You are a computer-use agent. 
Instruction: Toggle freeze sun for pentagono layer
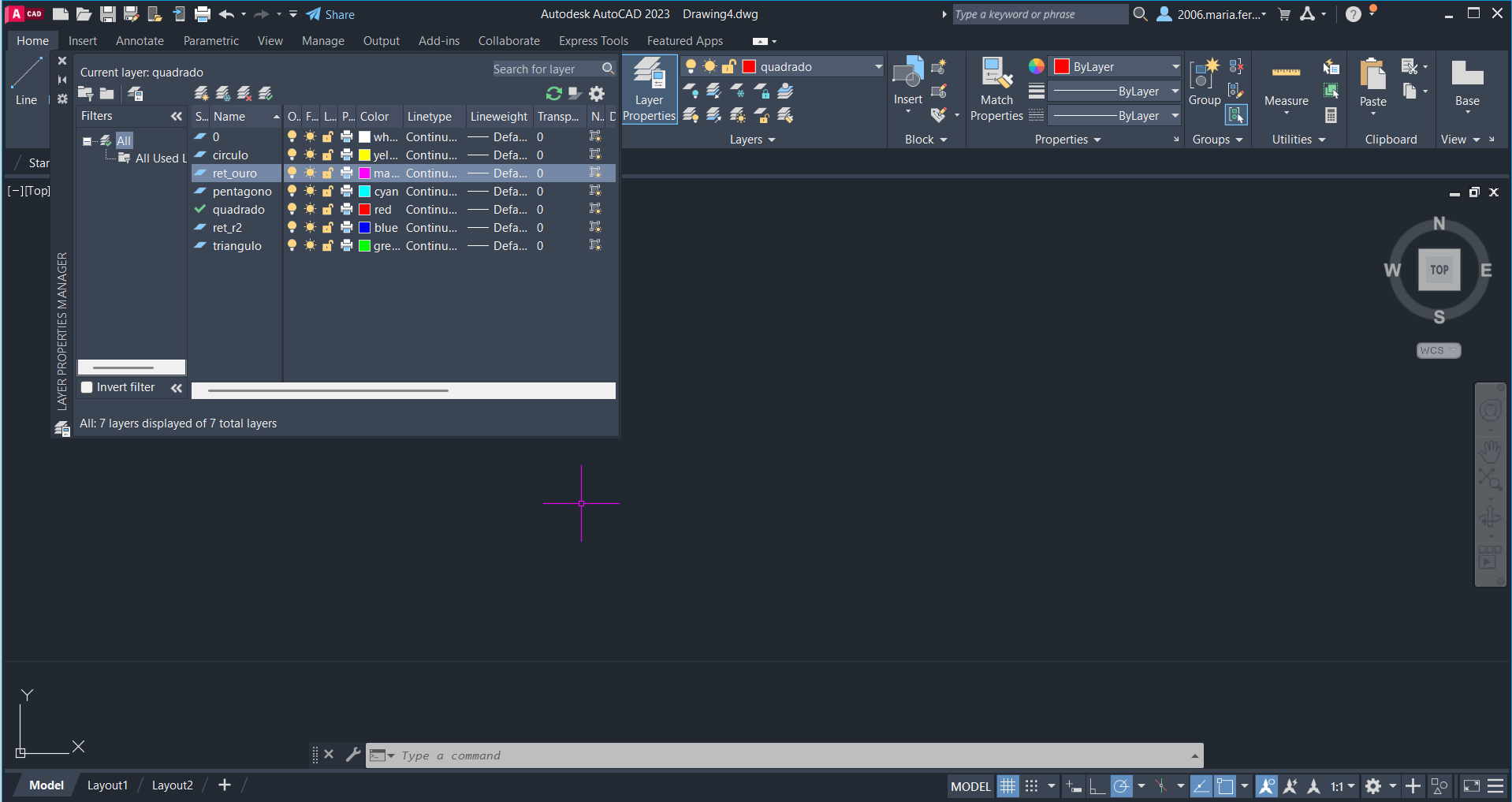click(x=310, y=191)
